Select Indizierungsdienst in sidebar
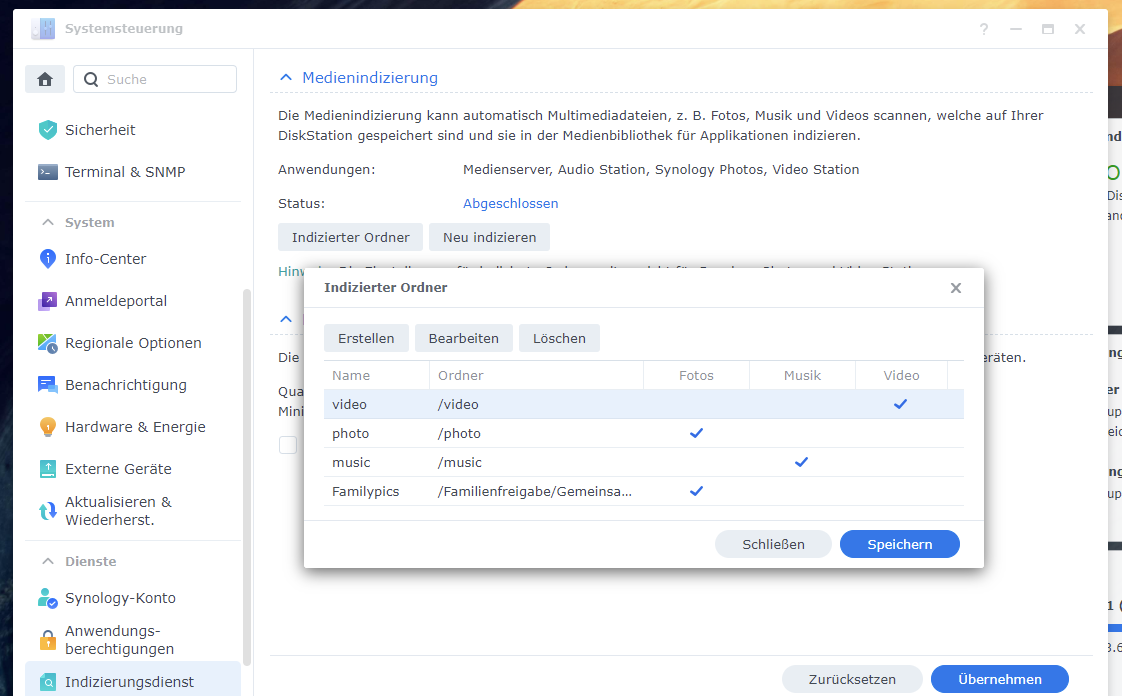This screenshot has height=696, width=1122. (x=132, y=682)
